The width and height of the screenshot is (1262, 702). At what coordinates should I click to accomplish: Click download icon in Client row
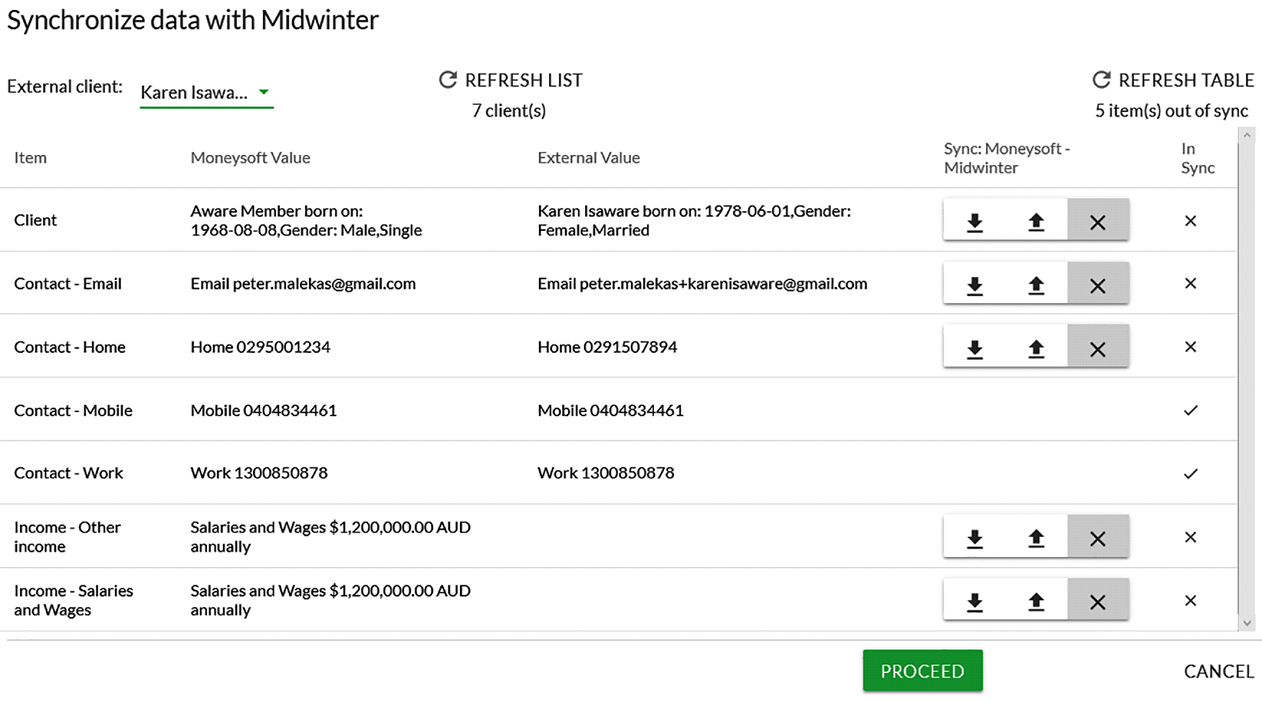[974, 221]
